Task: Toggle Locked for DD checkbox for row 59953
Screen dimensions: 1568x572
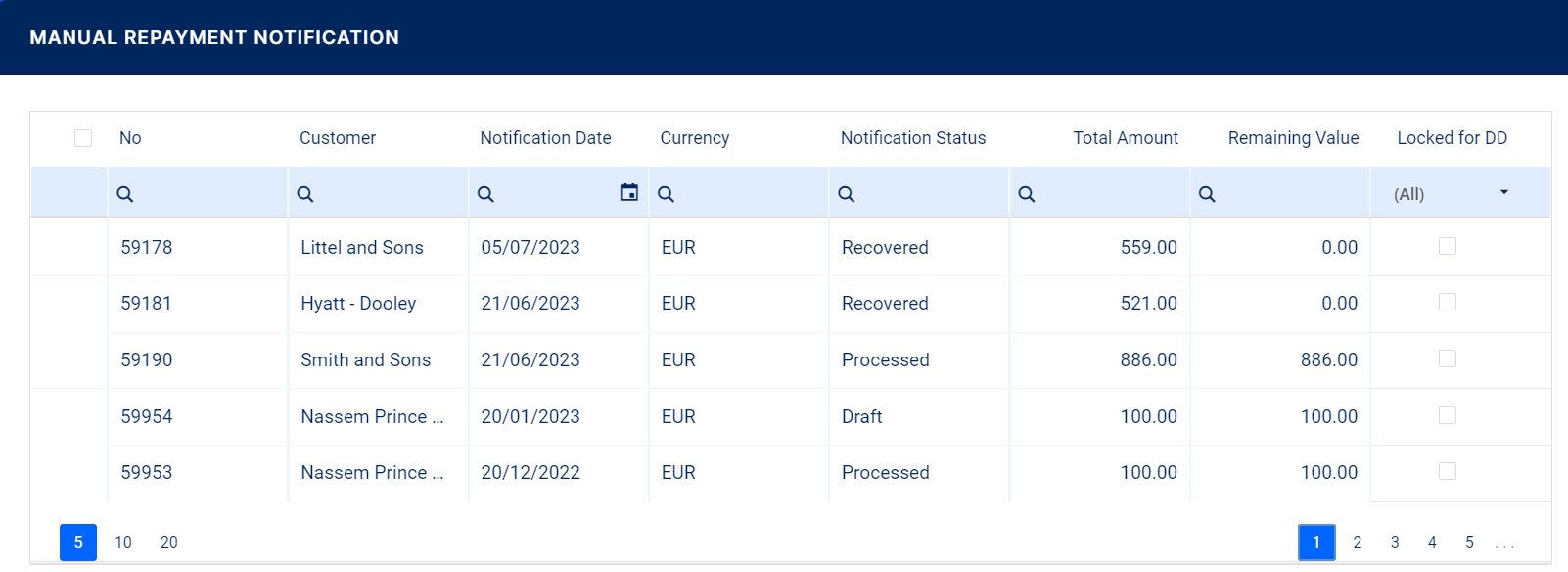Action: (x=1448, y=471)
